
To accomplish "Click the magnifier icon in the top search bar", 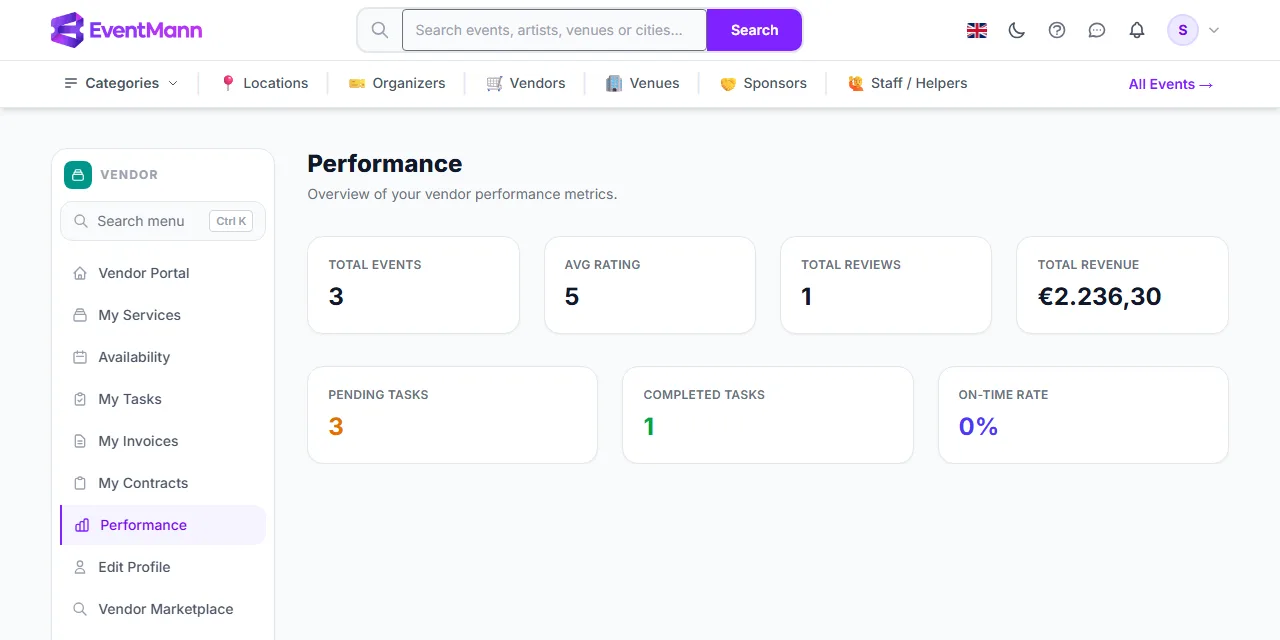I will [x=380, y=30].
